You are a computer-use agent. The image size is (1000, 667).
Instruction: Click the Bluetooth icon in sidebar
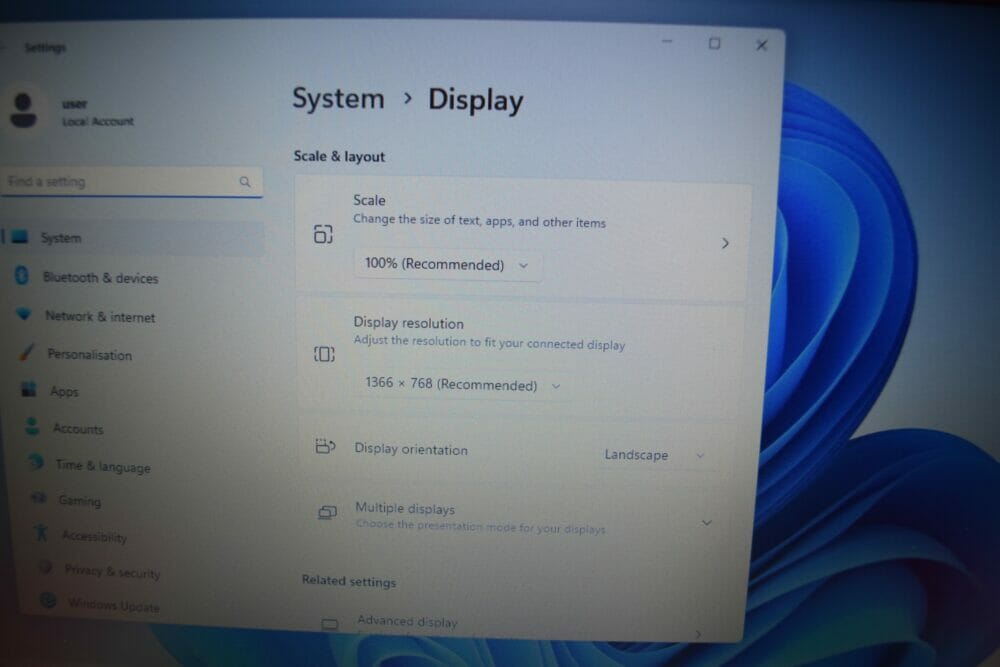[x=22, y=275]
